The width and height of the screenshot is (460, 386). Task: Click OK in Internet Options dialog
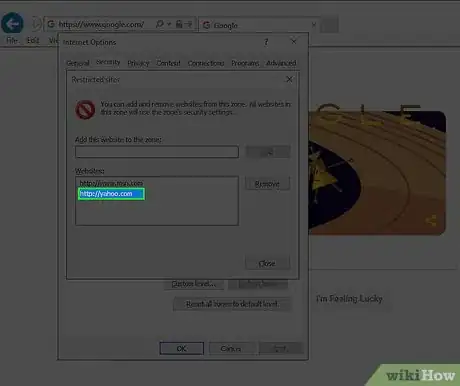(x=182, y=348)
